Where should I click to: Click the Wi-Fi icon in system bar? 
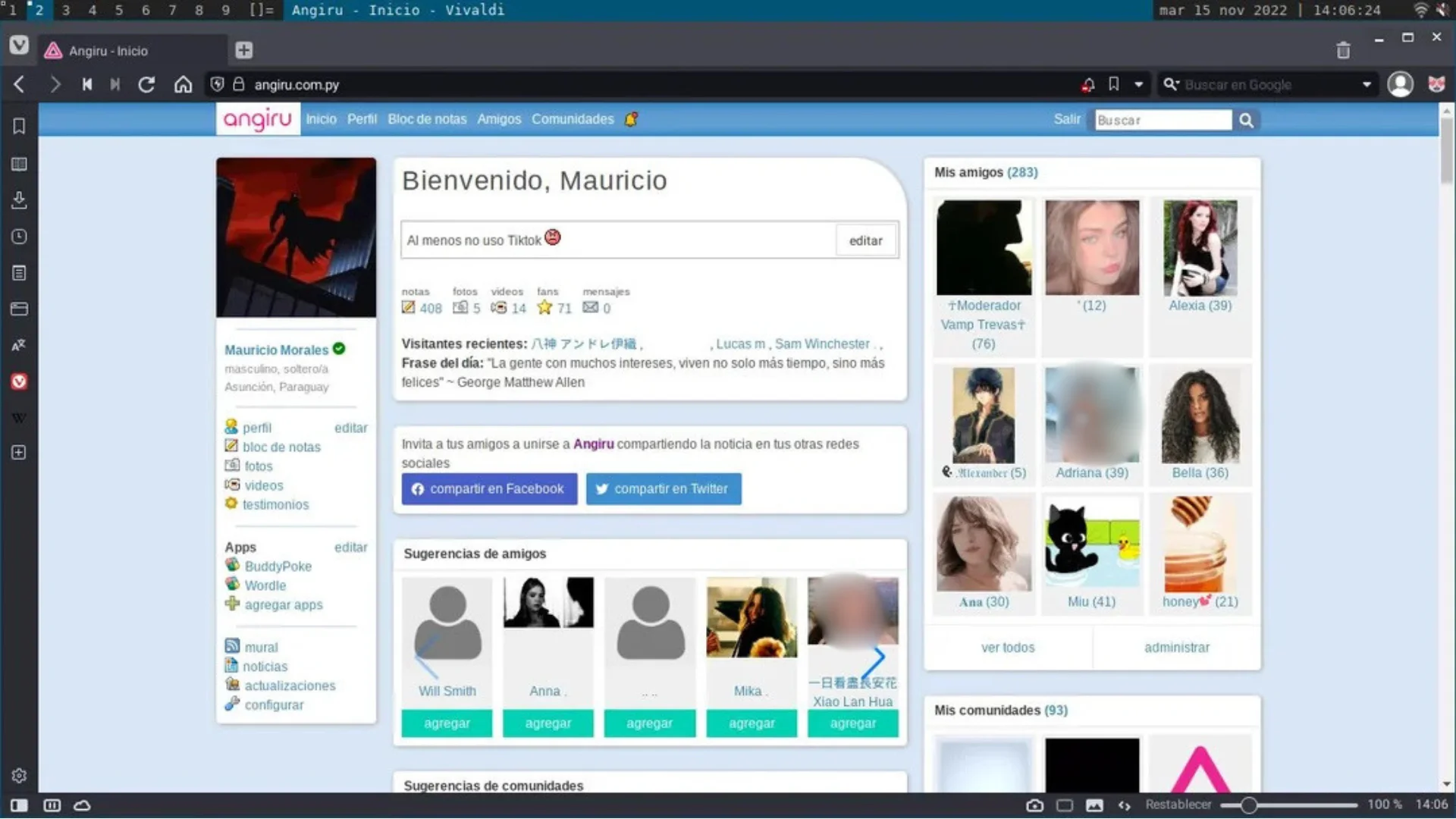[1420, 10]
